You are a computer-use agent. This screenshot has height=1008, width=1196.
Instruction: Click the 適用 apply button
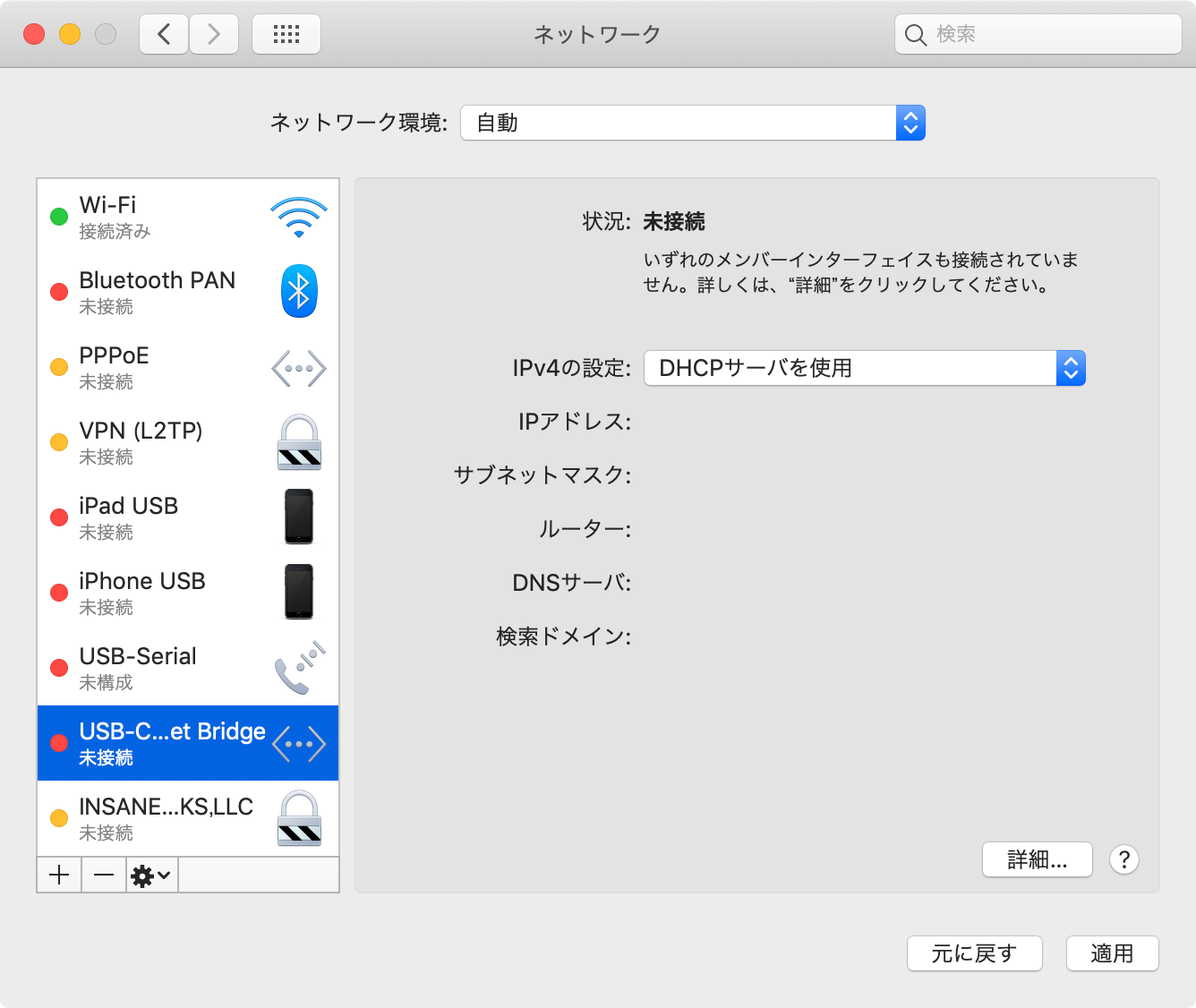[x=1113, y=953]
